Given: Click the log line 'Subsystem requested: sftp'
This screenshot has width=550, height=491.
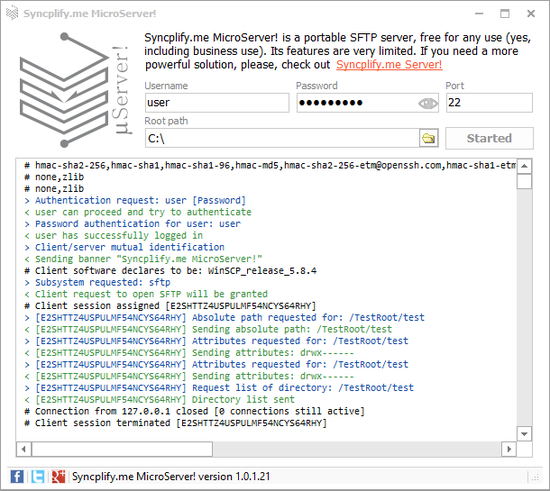Looking at the screenshot, I should pos(97,282).
